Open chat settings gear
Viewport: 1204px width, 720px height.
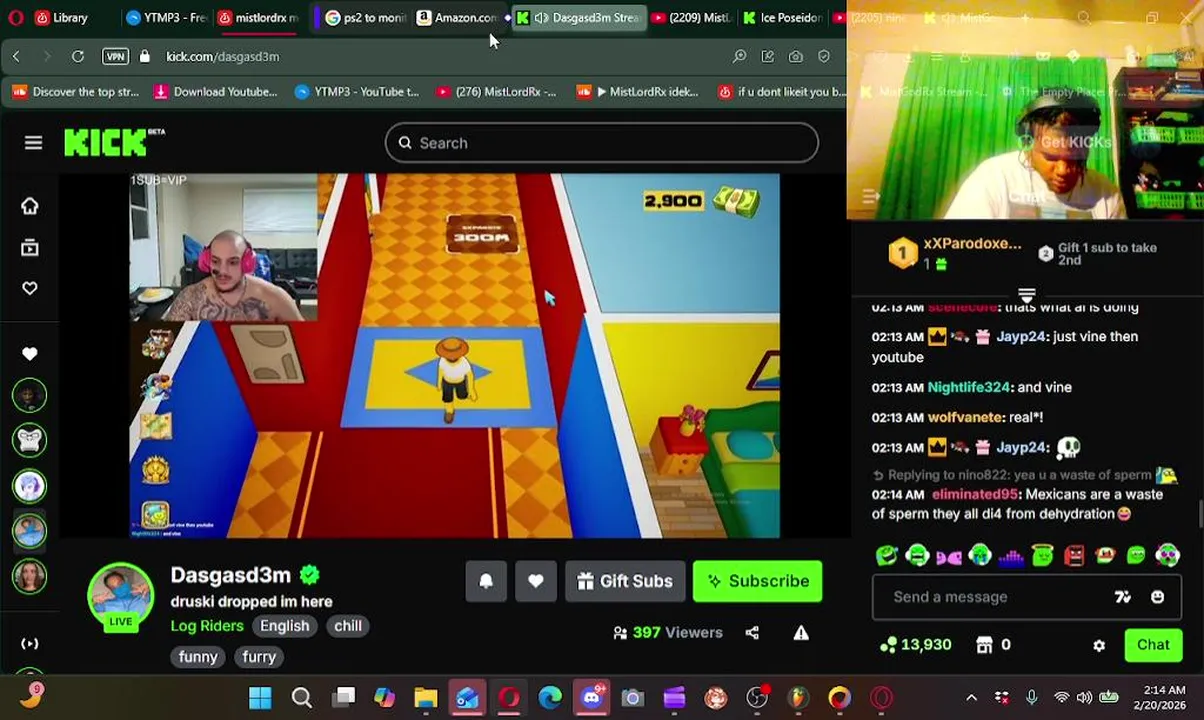tap(1099, 646)
